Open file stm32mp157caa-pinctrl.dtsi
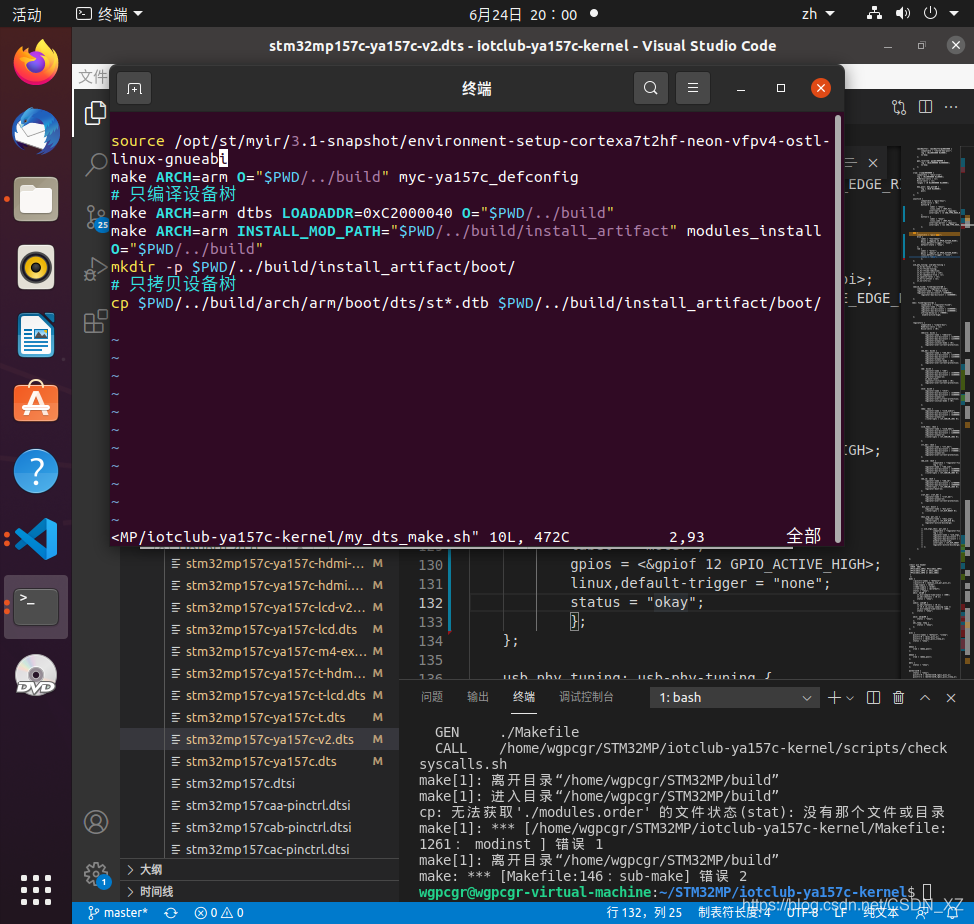This screenshot has height=924, width=974. [268, 805]
